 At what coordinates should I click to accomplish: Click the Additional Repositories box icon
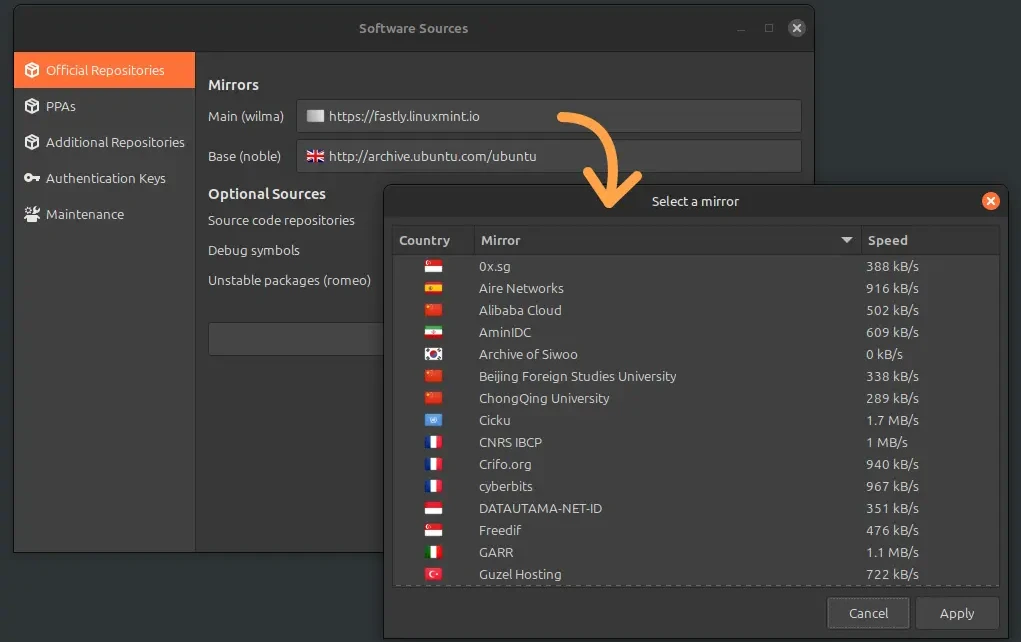pos(32,142)
